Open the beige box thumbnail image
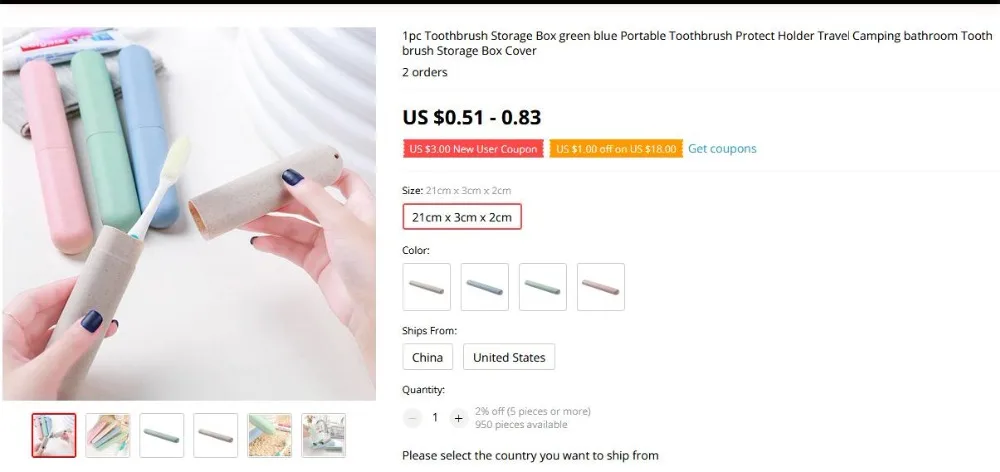 click(216, 436)
